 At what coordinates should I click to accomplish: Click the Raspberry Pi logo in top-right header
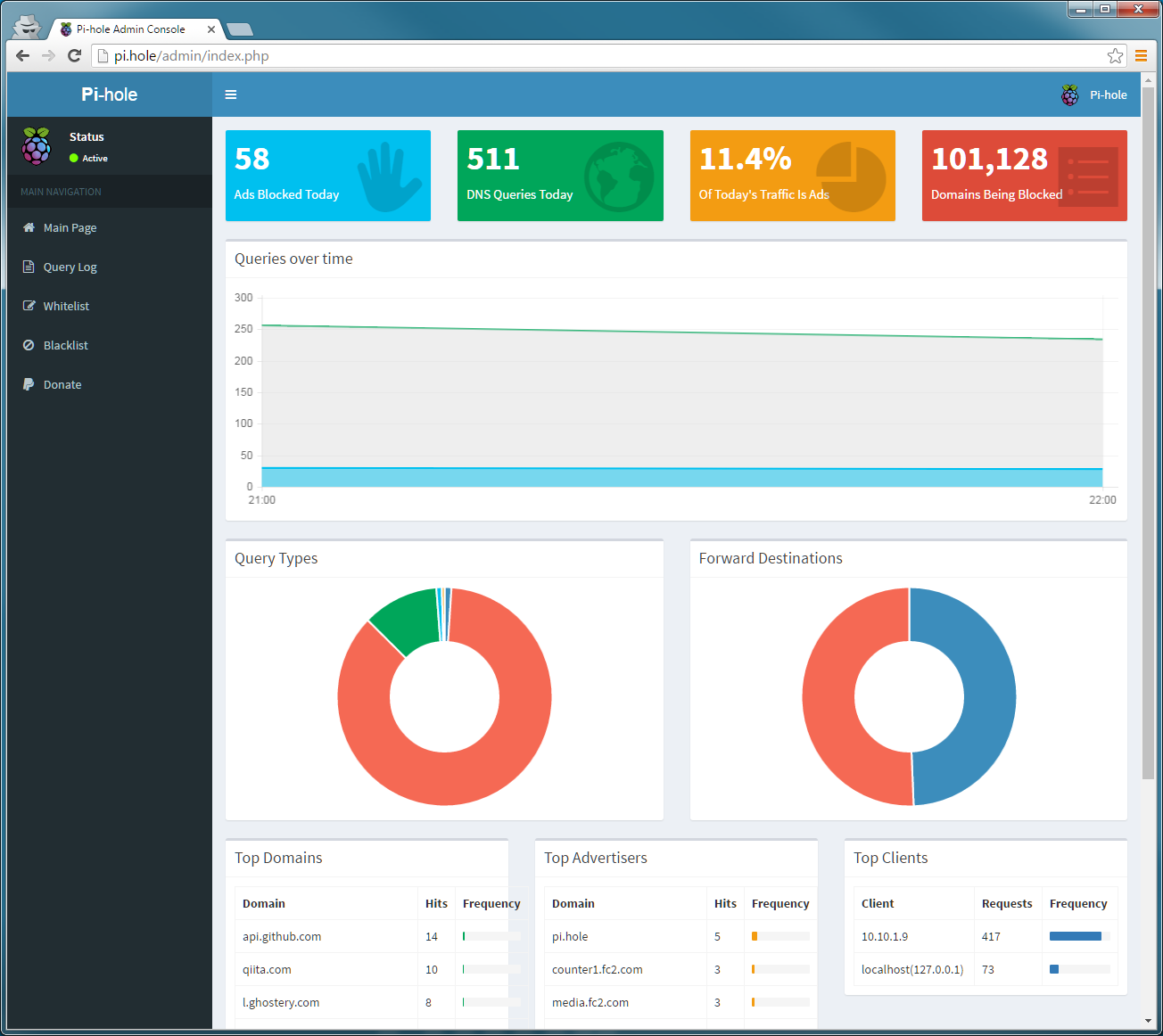[x=1069, y=95]
